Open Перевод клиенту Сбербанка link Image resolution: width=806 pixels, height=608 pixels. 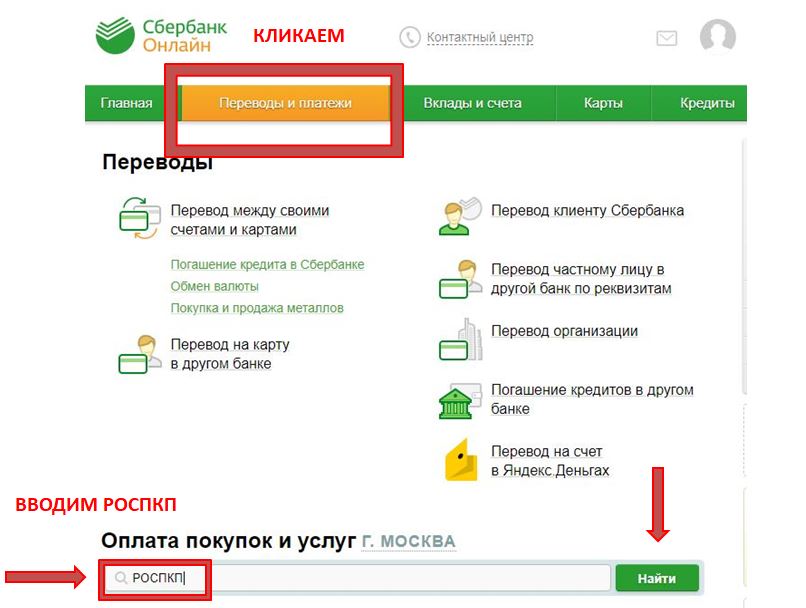588,210
